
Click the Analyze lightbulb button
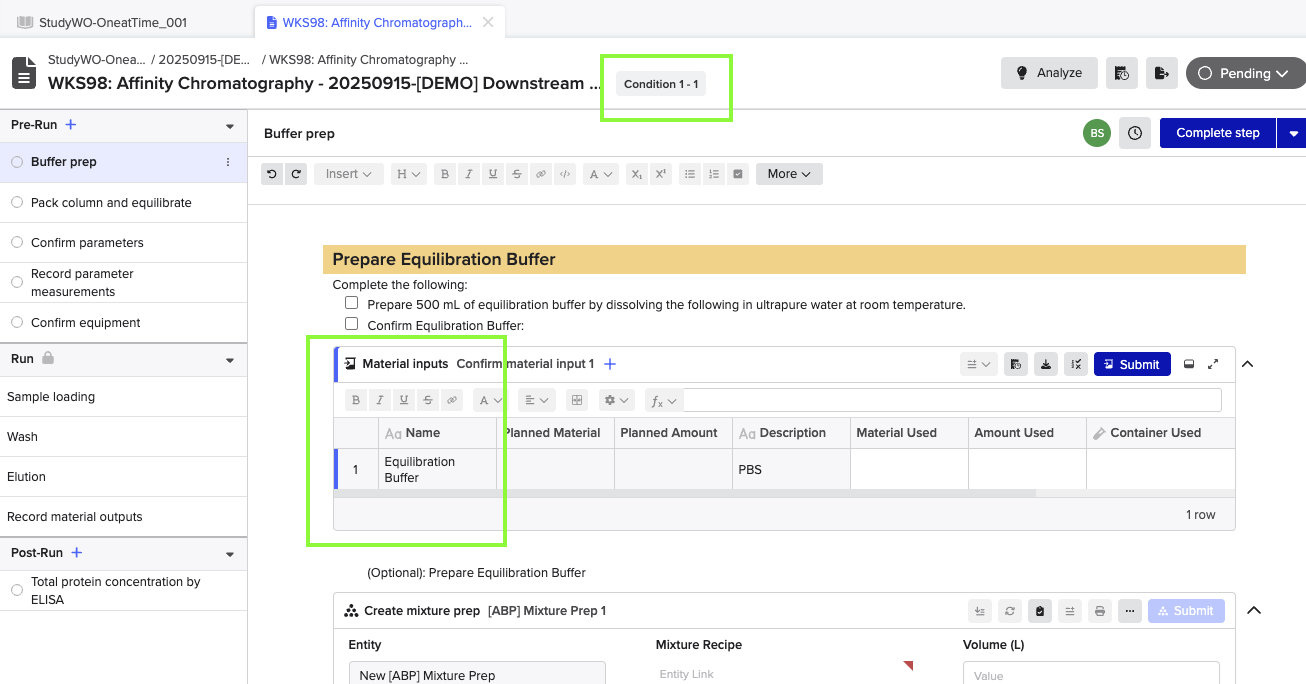[1049, 73]
